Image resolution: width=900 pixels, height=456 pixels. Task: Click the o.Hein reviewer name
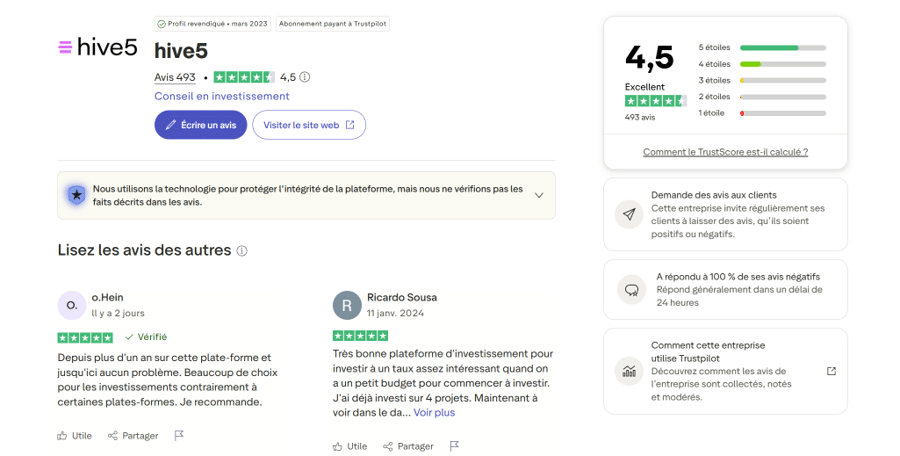pos(107,297)
